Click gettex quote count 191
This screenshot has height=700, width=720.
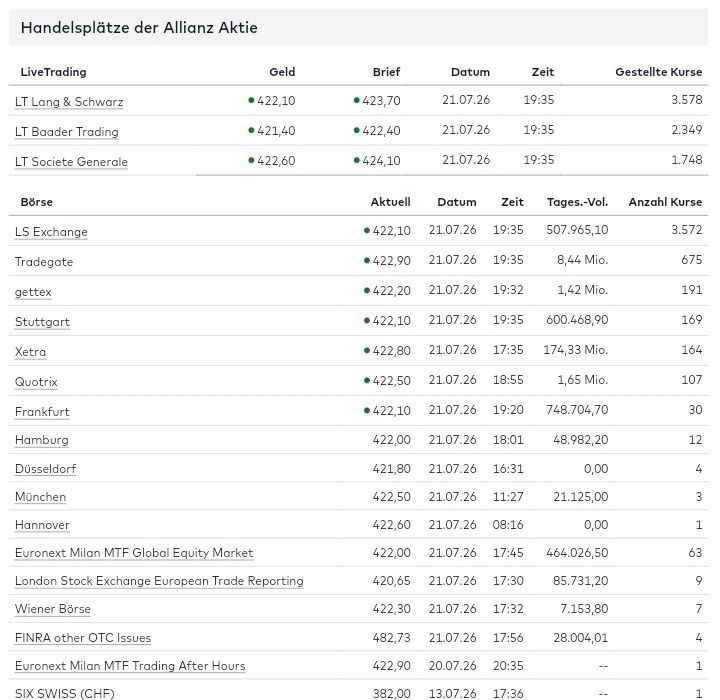pos(692,290)
